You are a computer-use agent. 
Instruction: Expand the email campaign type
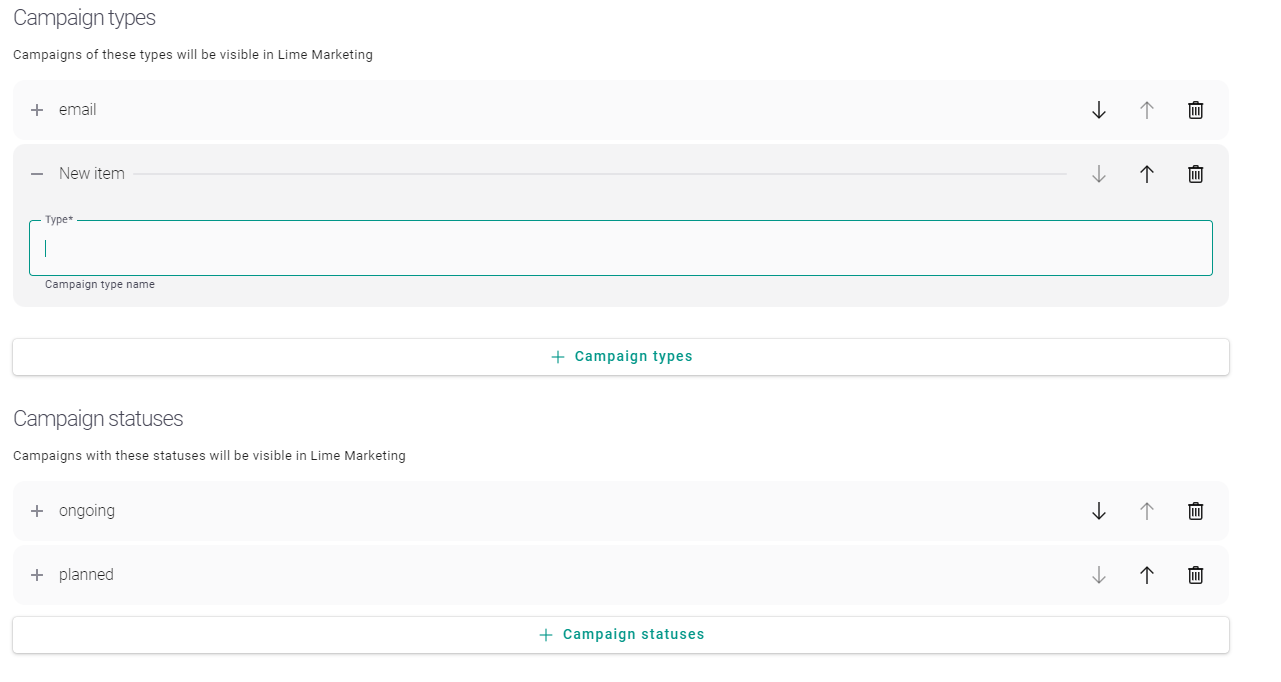tap(37, 110)
